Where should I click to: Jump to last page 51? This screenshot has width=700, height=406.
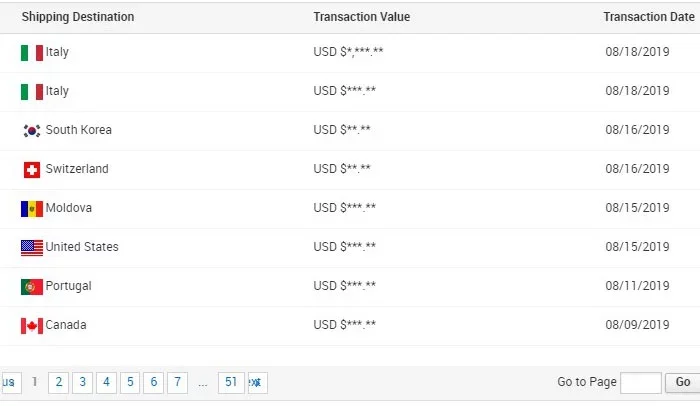231,383
